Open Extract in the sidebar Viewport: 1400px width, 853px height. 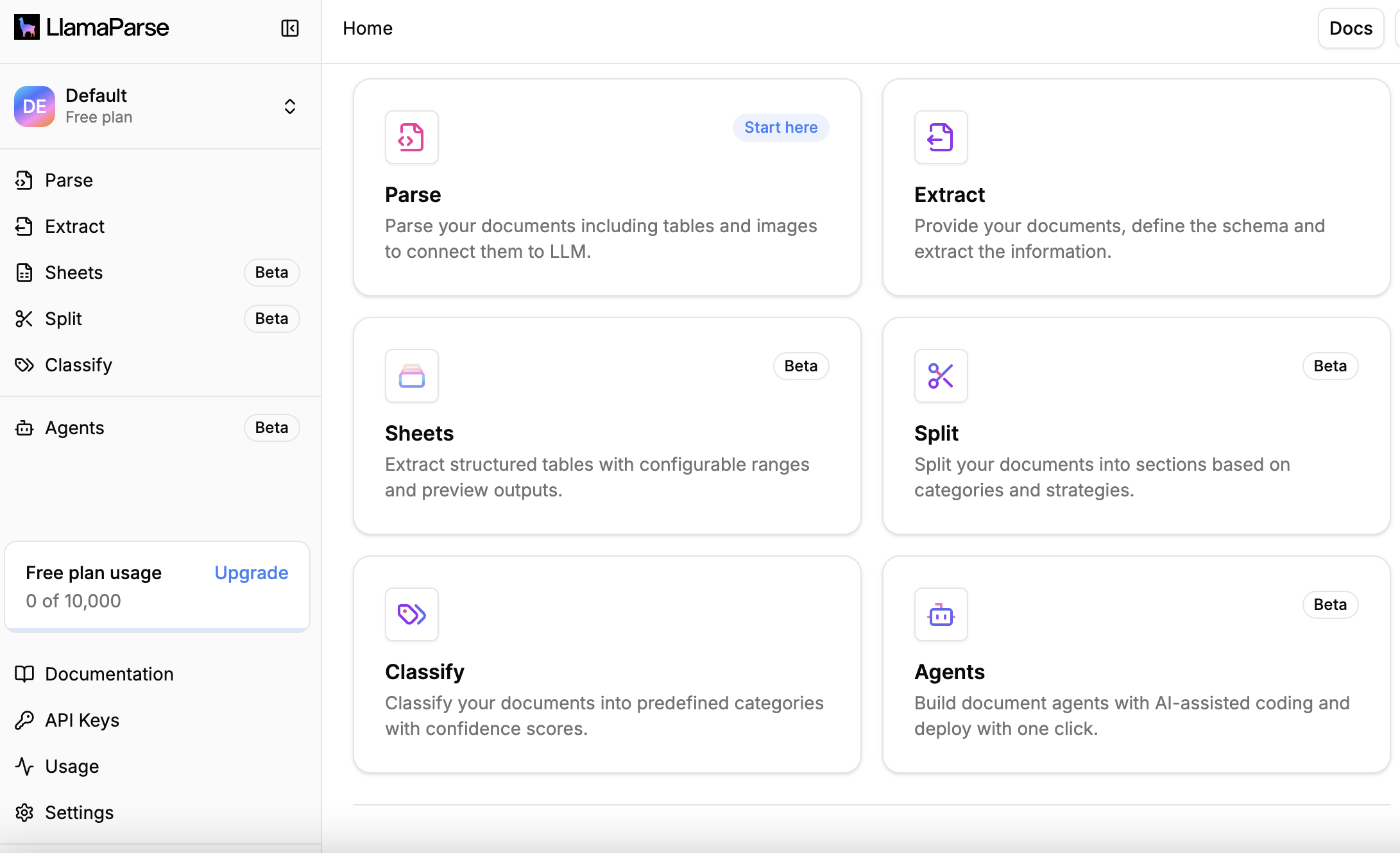click(74, 226)
